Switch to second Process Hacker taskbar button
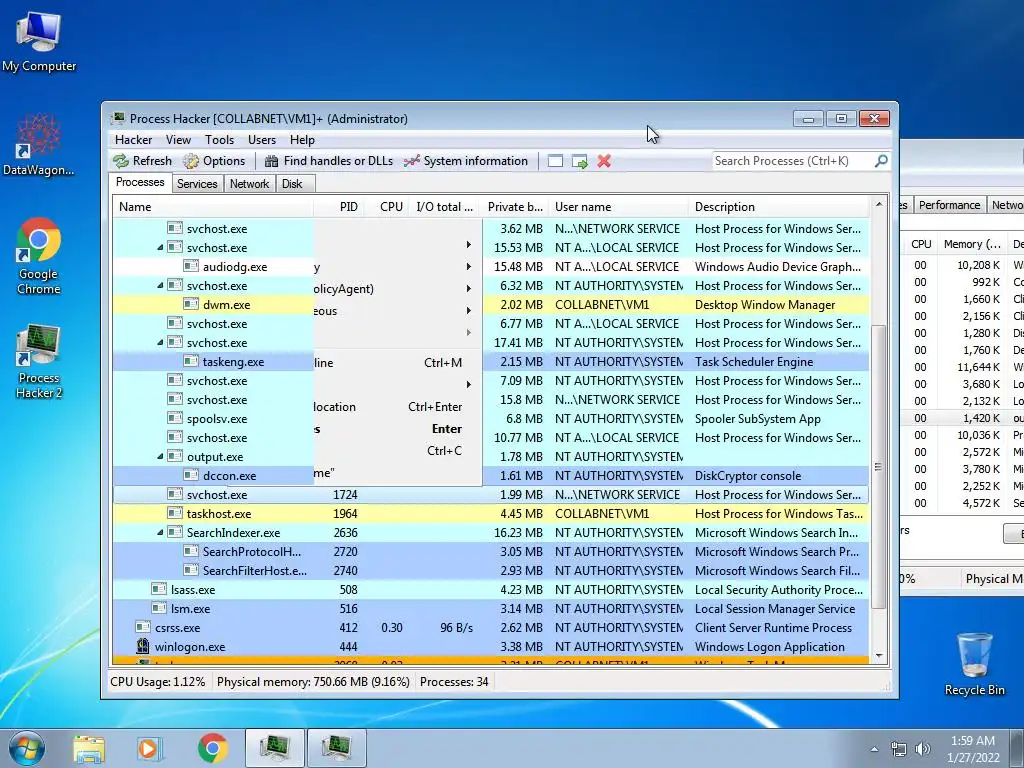This screenshot has height=768, width=1024. point(336,748)
